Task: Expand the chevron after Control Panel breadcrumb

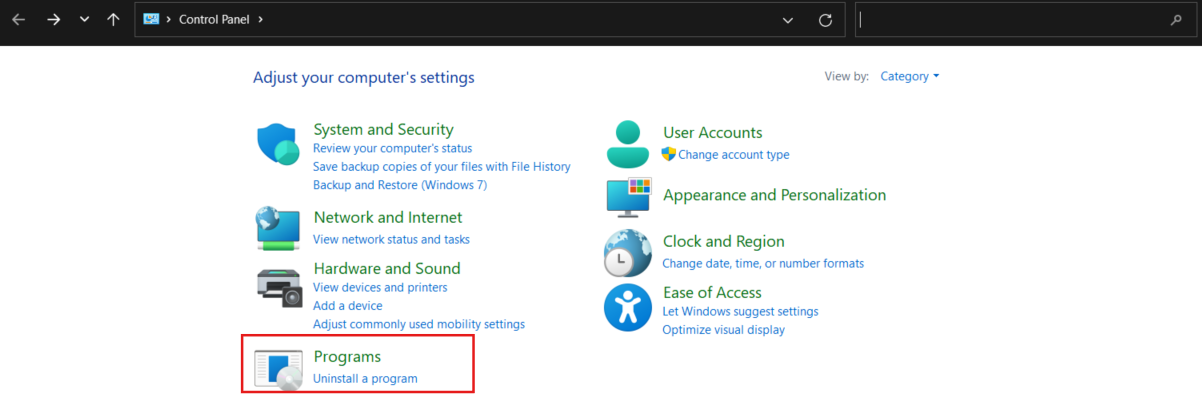Action: pyautogui.click(x=261, y=20)
